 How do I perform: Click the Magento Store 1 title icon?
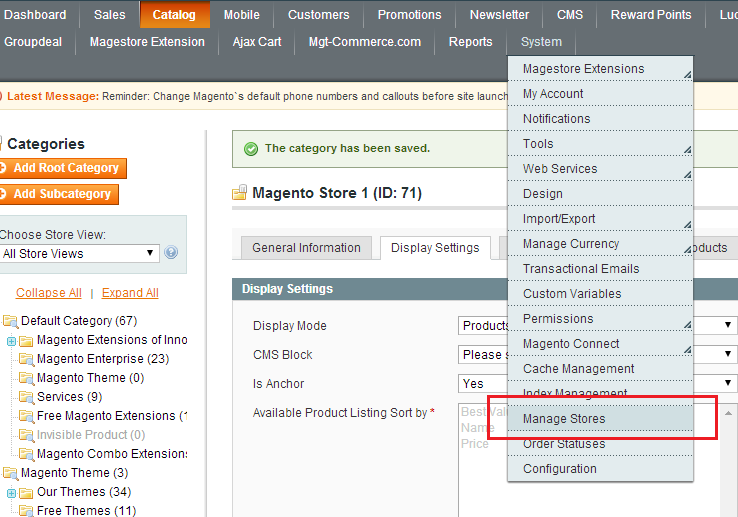(240, 193)
